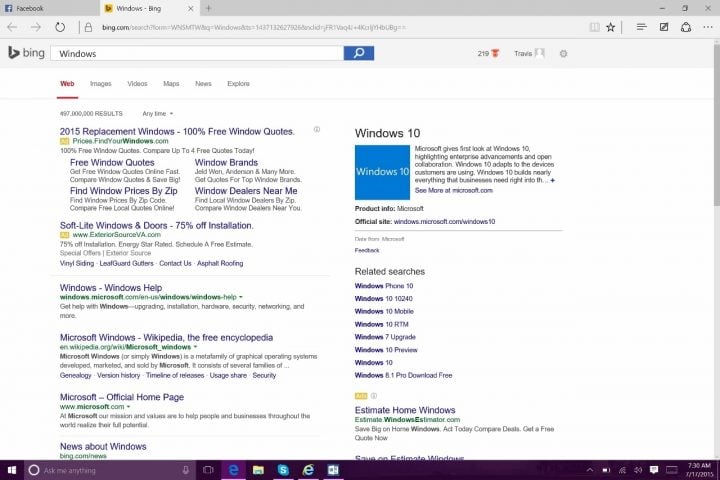Open the Travis account profile picture
Viewport: 720px width, 480px height.
coord(540,53)
